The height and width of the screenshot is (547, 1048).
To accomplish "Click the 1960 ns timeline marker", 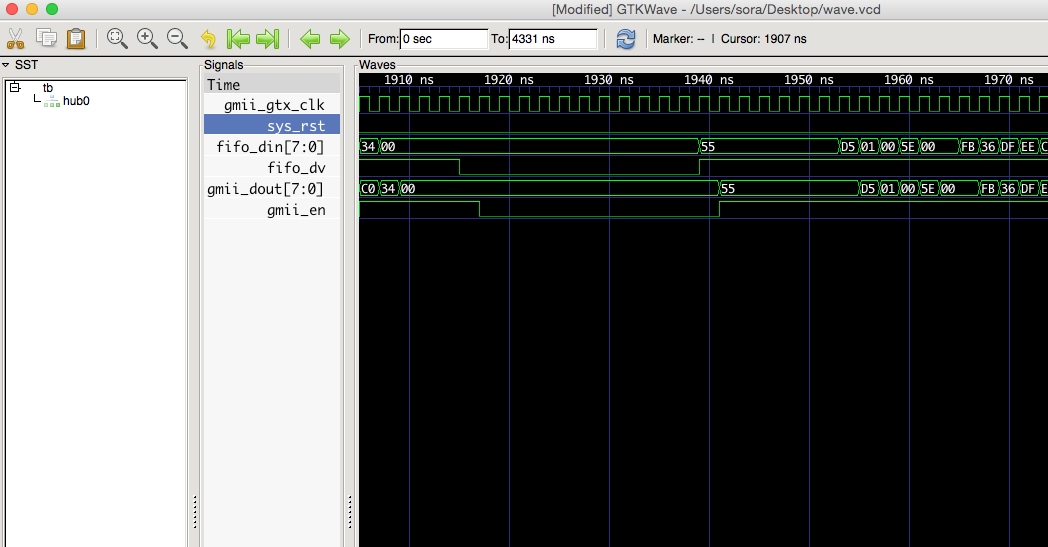I will pos(909,80).
